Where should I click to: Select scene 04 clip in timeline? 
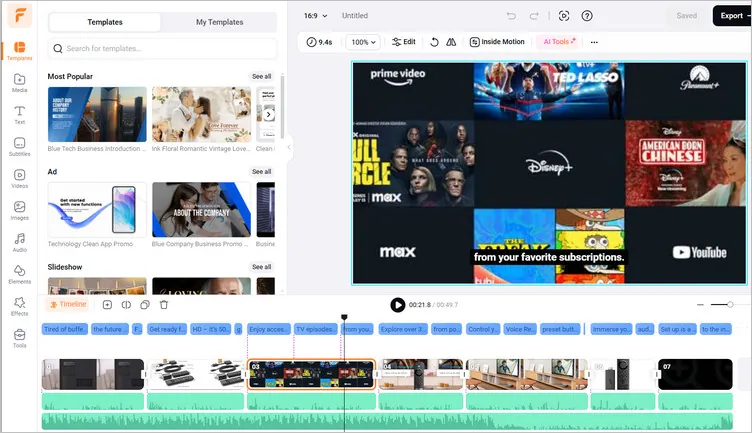[422, 374]
